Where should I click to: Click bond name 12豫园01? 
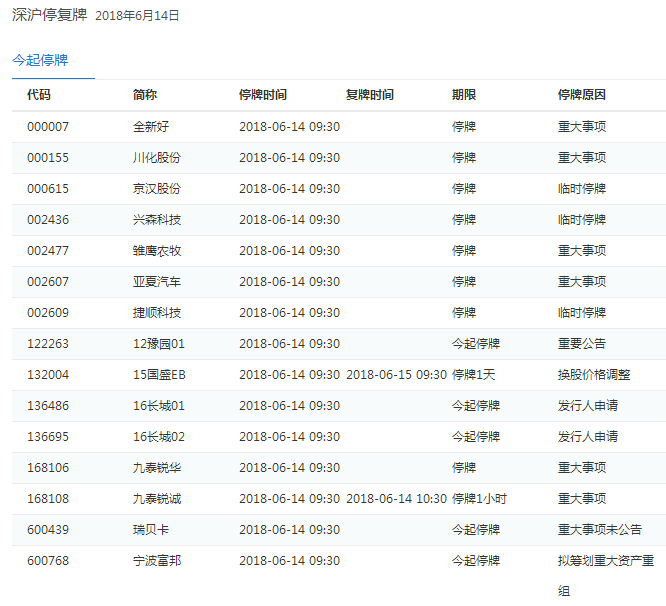click(159, 344)
